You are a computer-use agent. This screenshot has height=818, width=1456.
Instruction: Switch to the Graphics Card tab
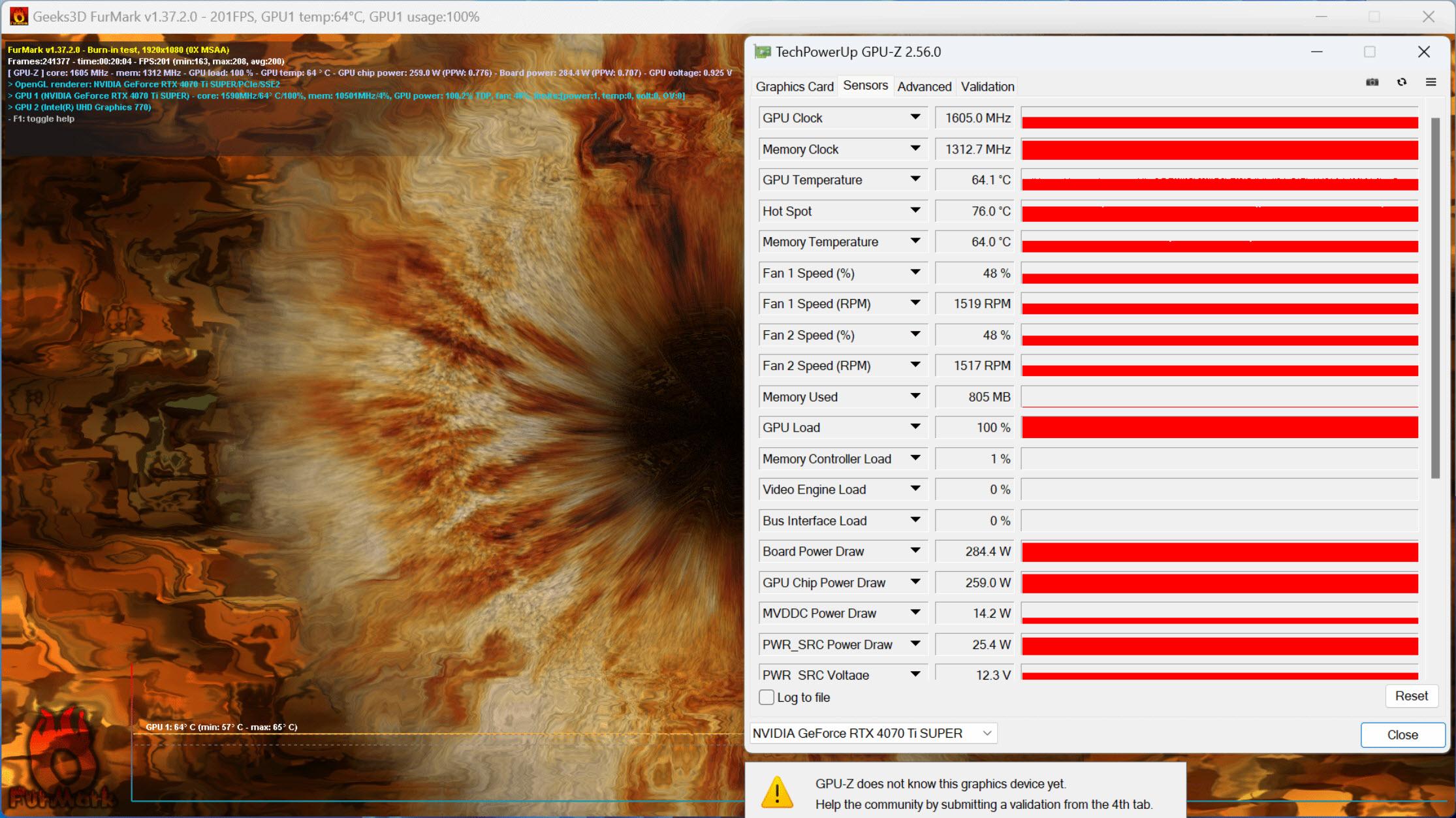click(795, 86)
